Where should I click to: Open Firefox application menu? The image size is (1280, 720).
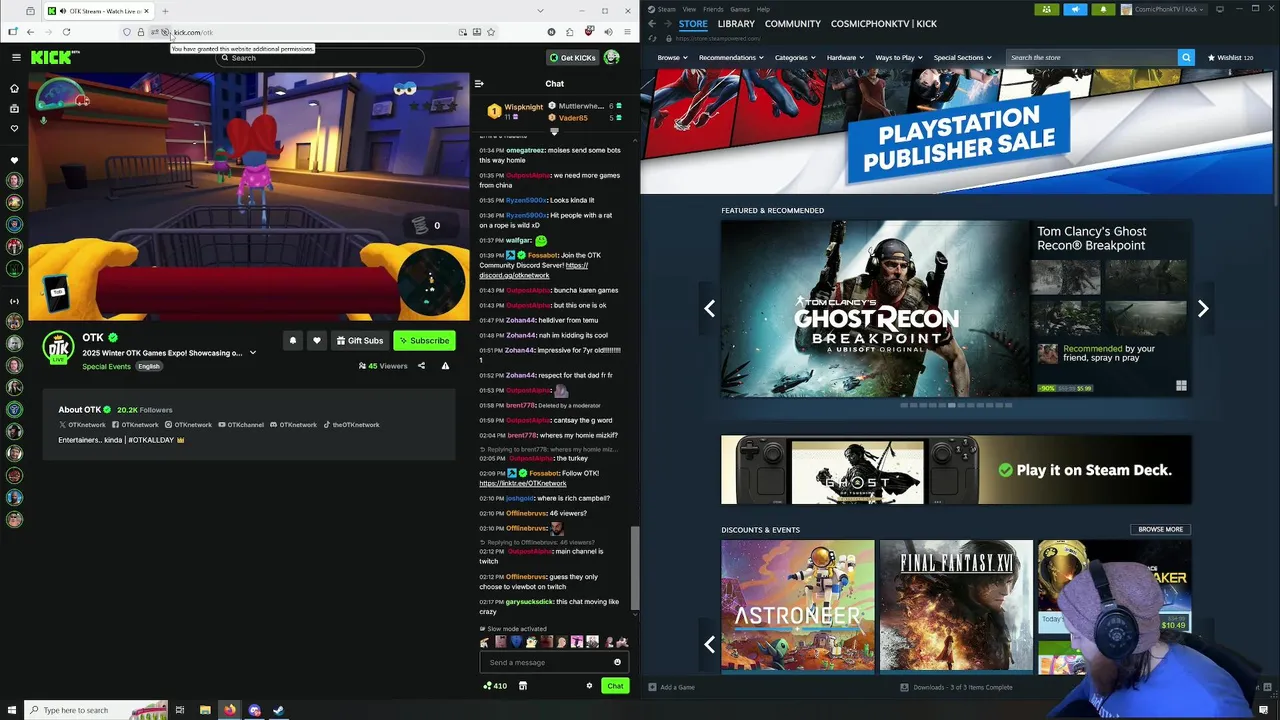coord(626,32)
